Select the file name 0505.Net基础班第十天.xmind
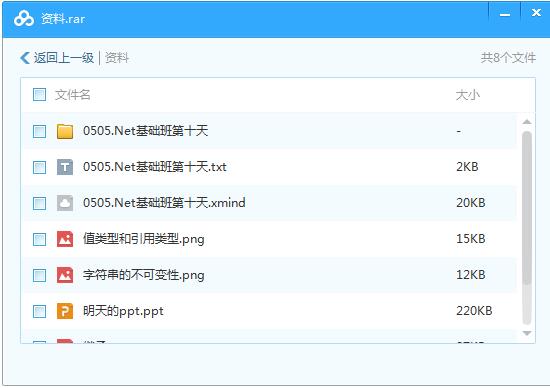 tap(164, 202)
